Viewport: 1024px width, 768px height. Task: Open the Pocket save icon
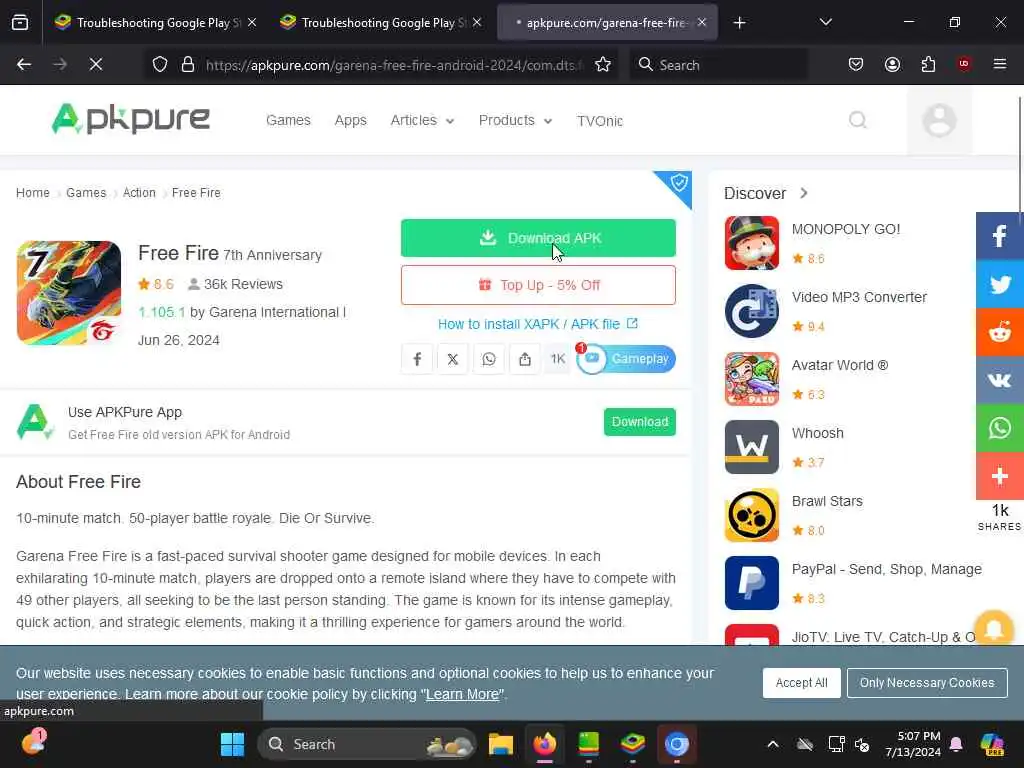tap(856, 65)
